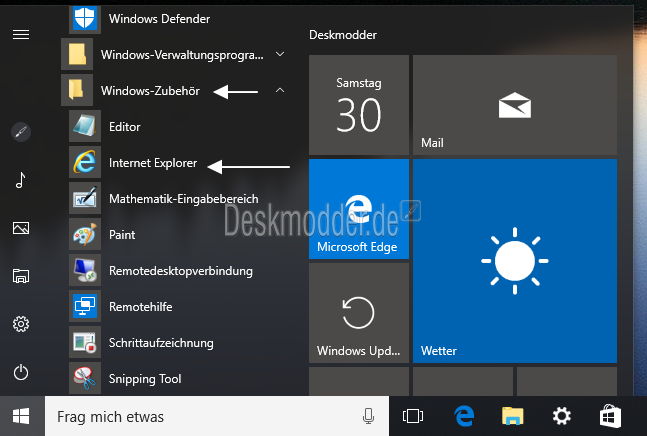Click the Power icon in Start sidebar

tap(21, 372)
